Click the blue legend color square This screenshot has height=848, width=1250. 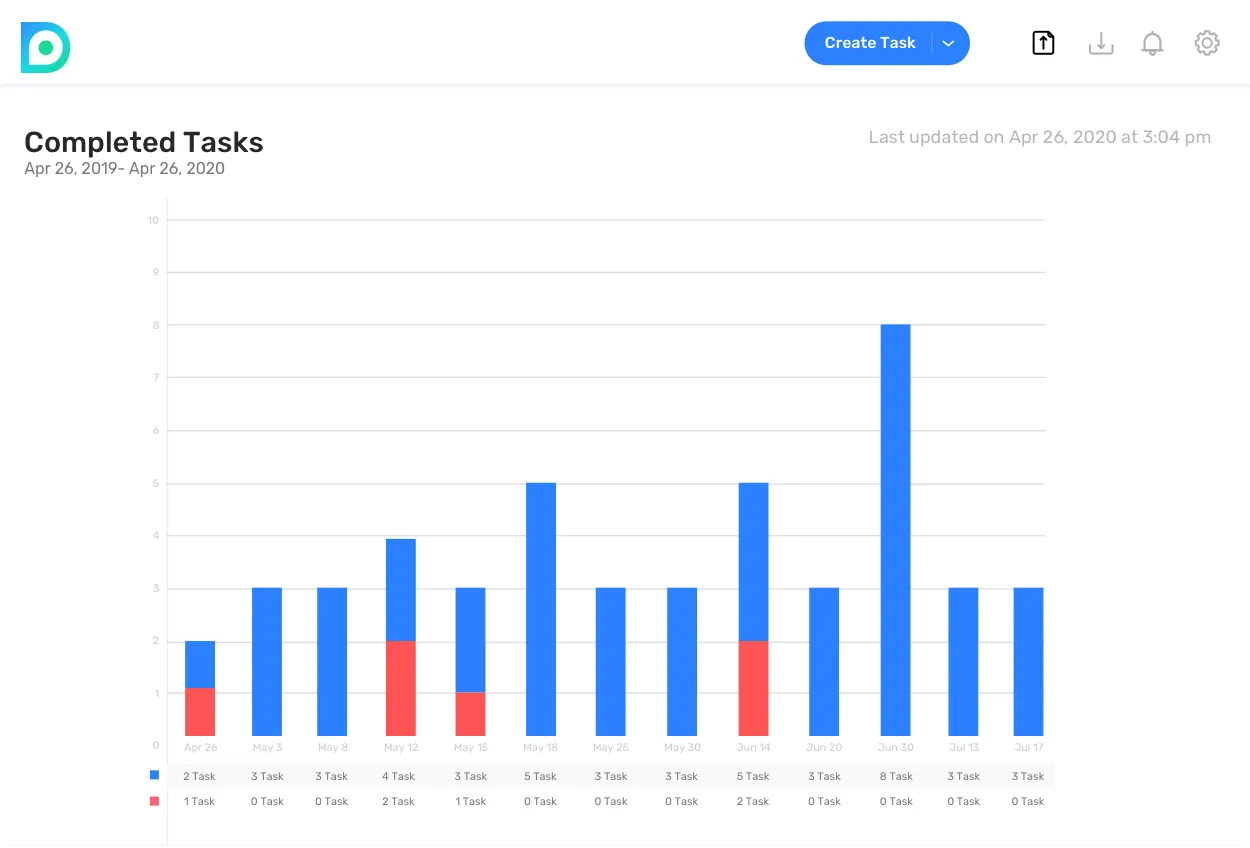click(x=154, y=775)
